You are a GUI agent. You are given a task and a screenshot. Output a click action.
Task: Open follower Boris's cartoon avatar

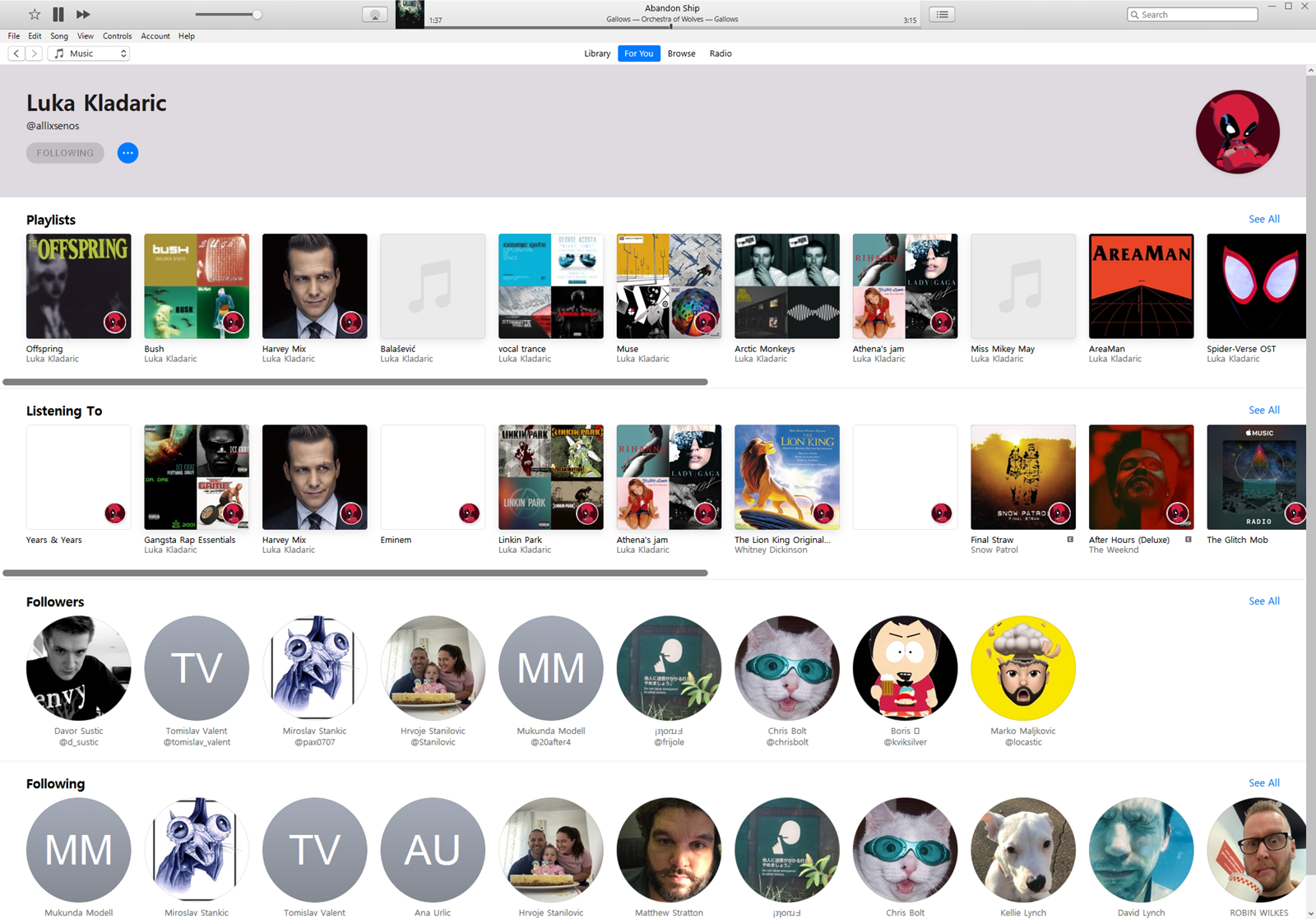click(x=906, y=668)
